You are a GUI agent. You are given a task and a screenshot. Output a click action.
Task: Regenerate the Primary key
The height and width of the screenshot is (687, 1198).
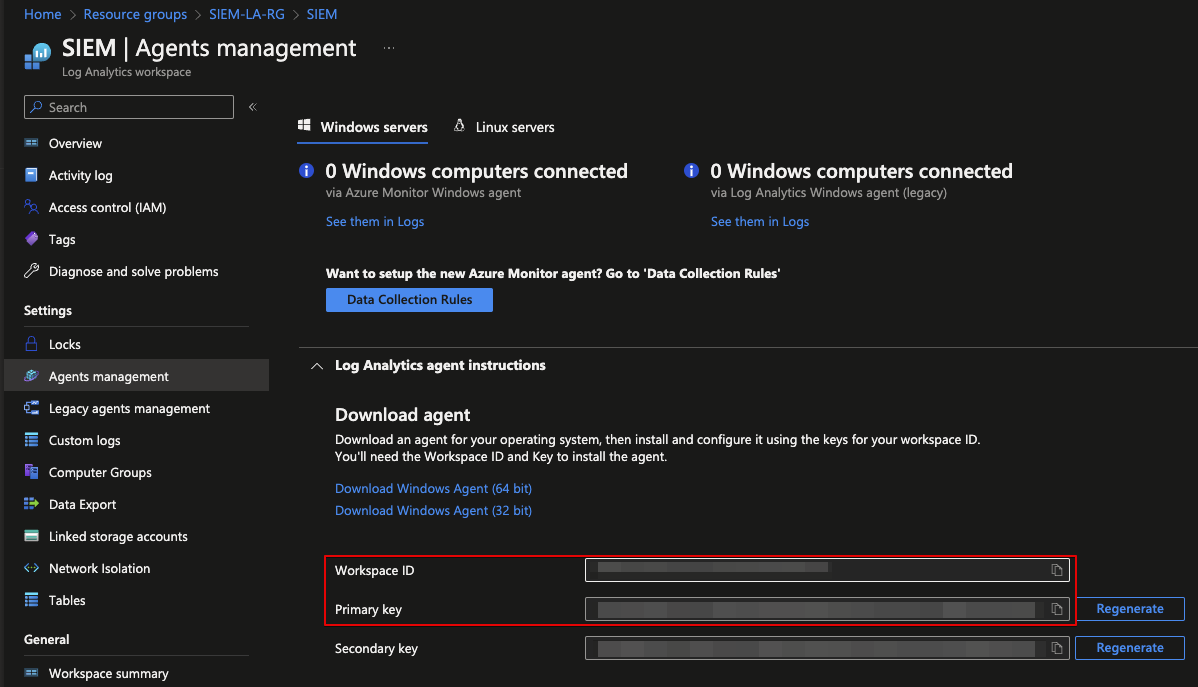(x=1129, y=609)
